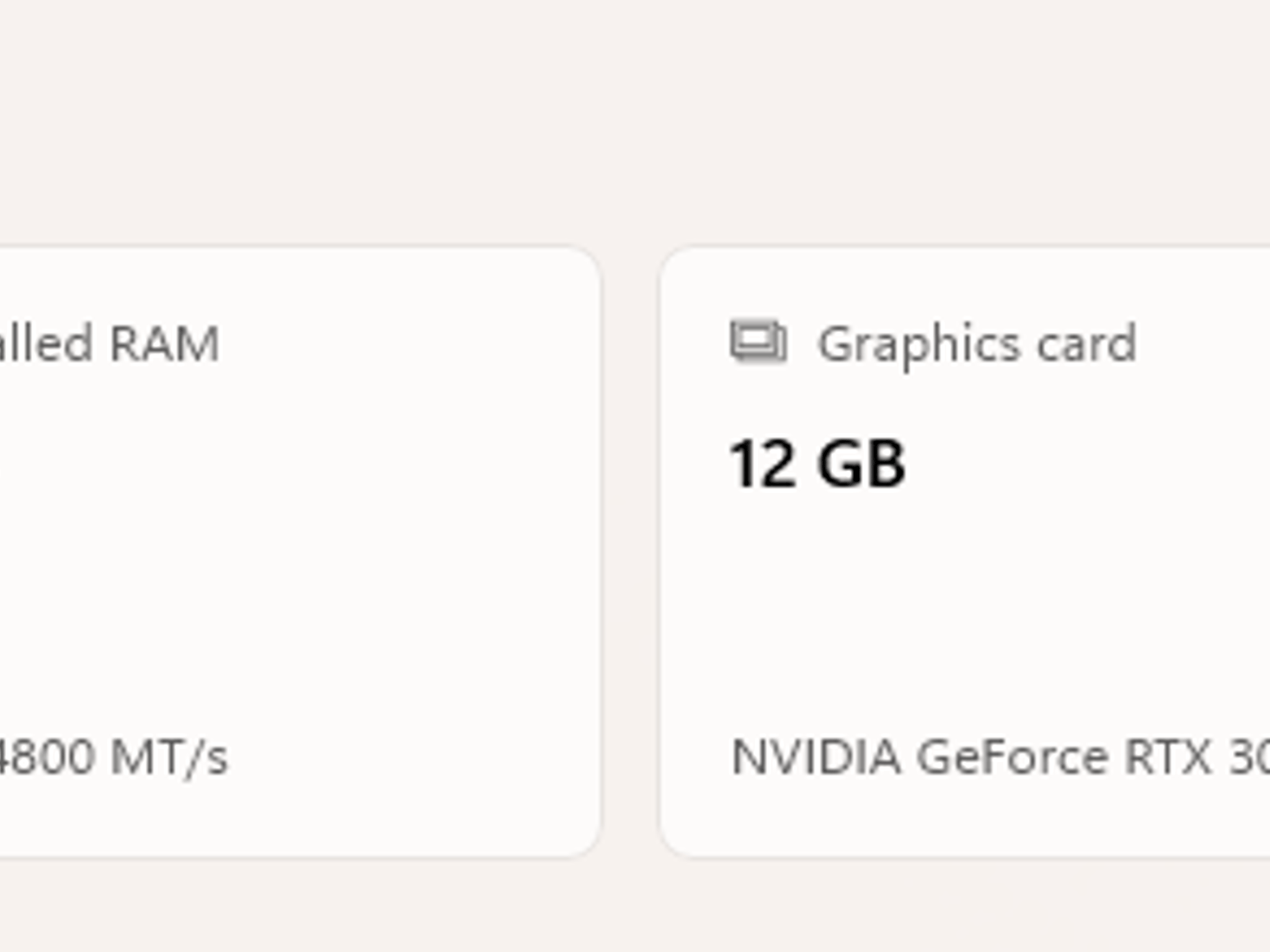
Task: Click the NVIDIA GeForce RTX model text
Action: 1000,756
